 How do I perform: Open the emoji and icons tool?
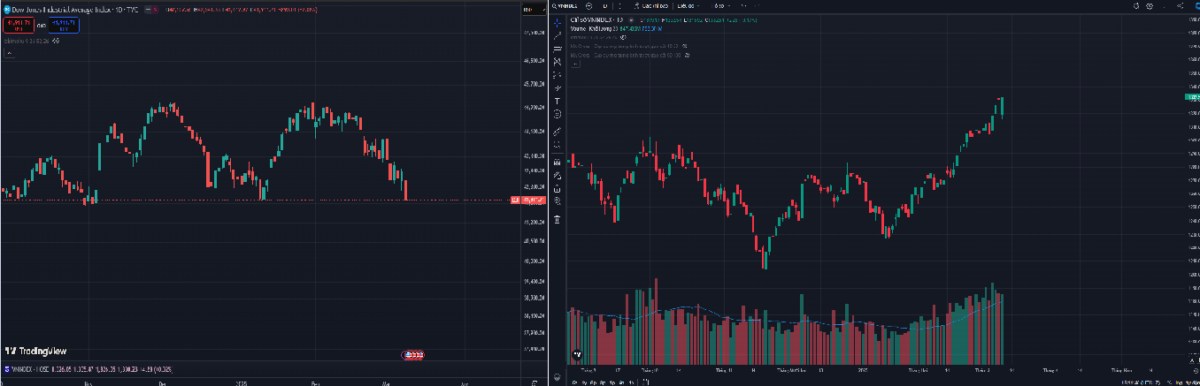[x=557, y=113]
